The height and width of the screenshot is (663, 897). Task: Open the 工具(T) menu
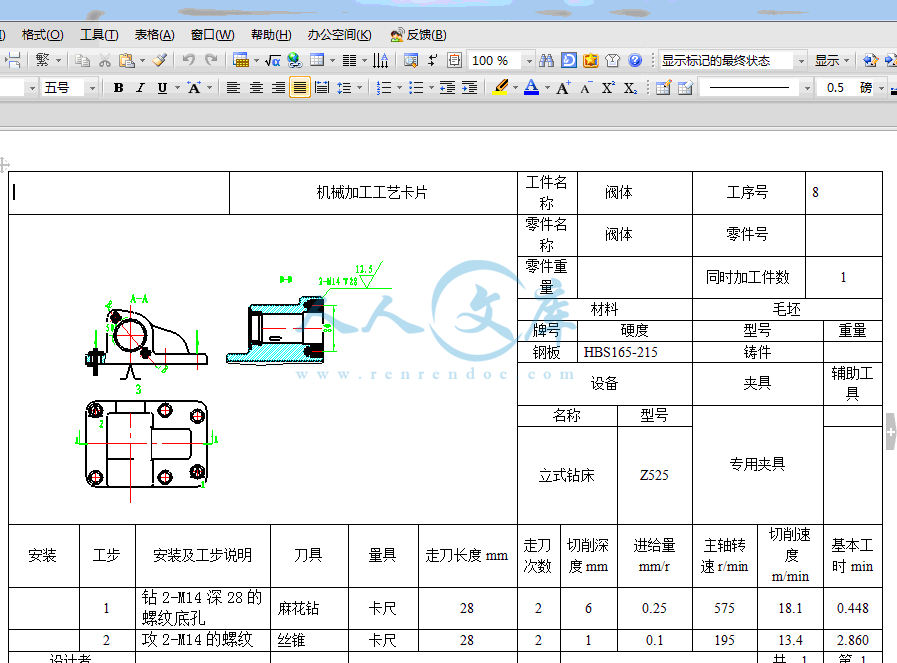99,35
